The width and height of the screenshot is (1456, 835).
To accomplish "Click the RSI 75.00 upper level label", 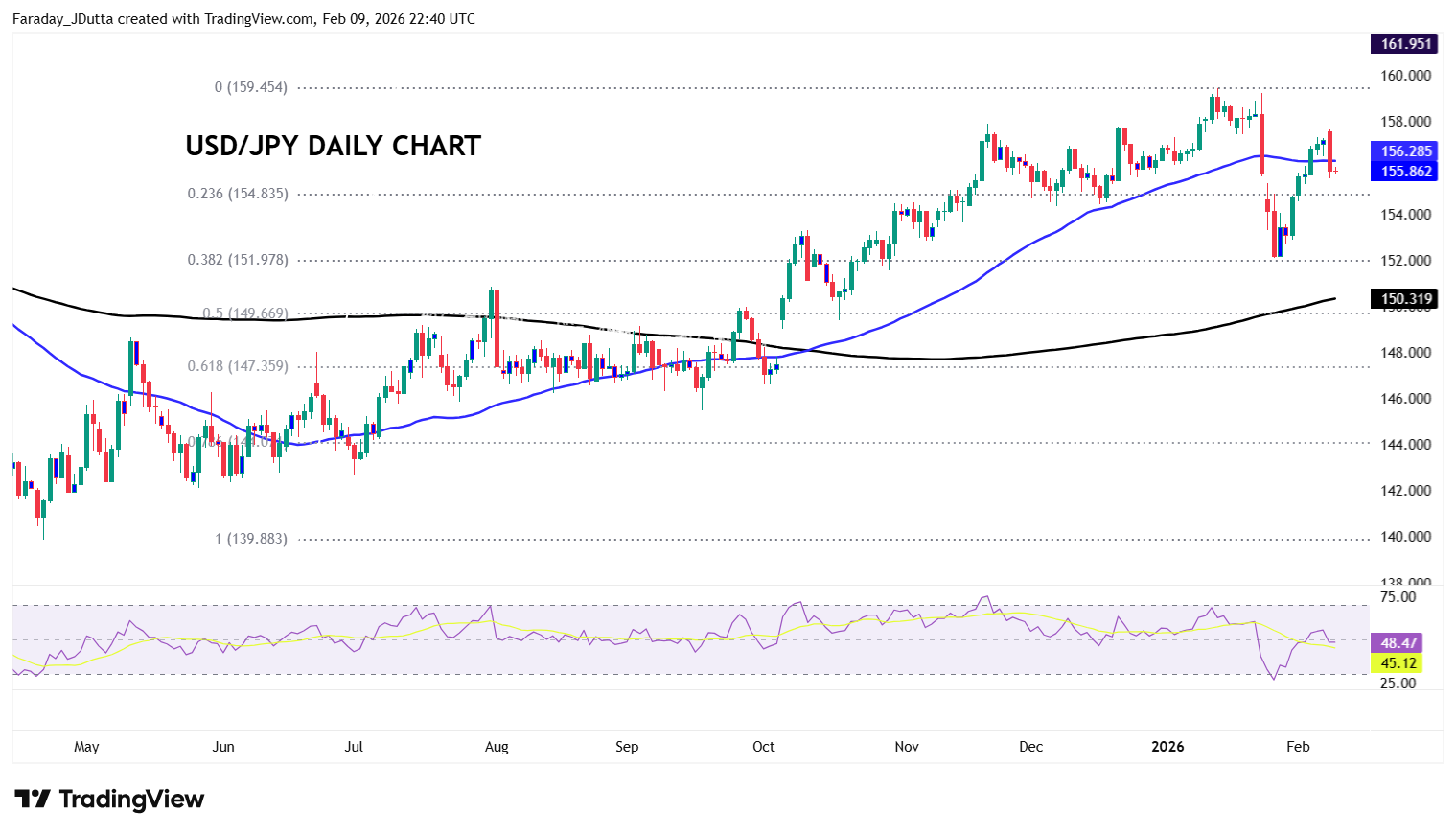I will tap(1397, 597).
